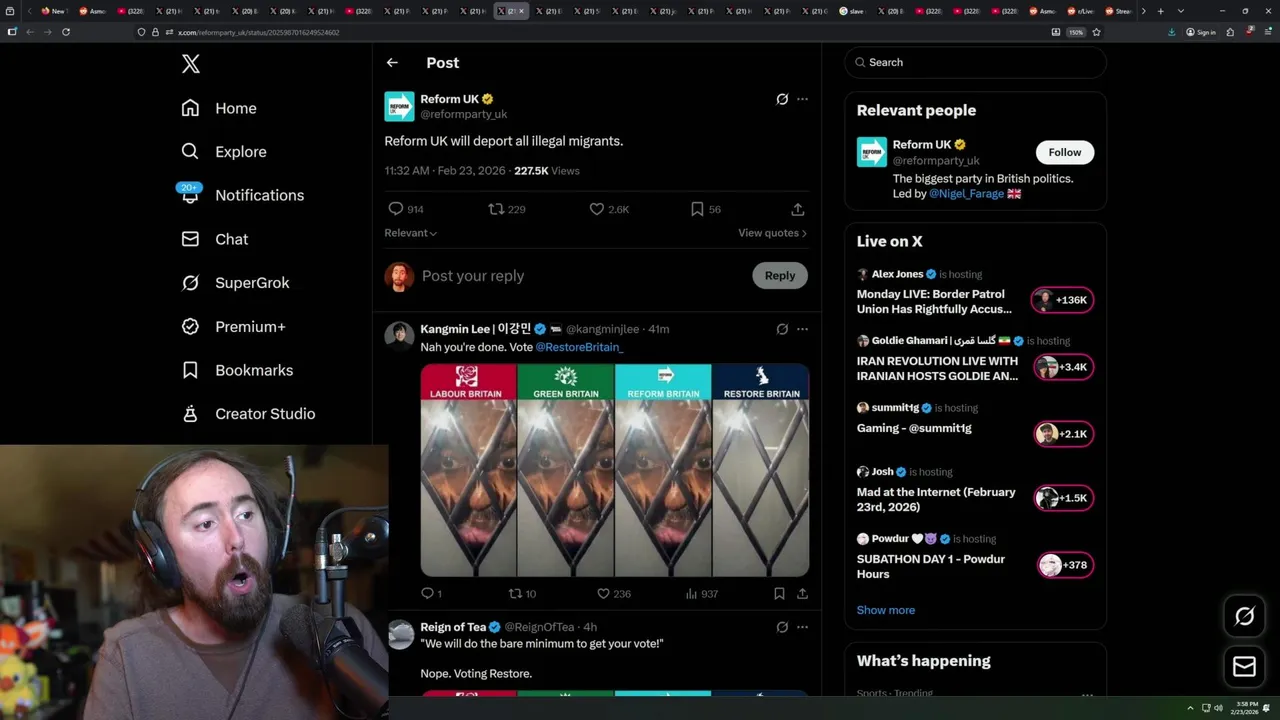Open the Explore page
The height and width of the screenshot is (720, 1280).
[224, 152]
